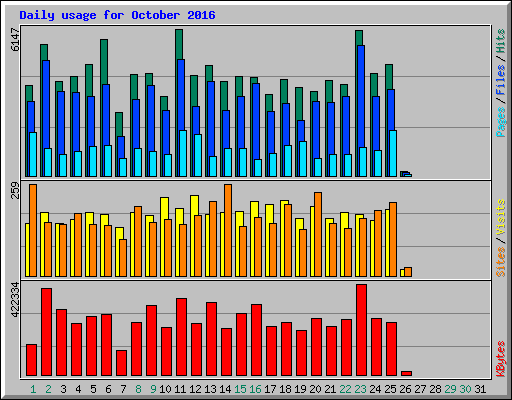Click the red KBytes bar for day 1
The image size is (512, 400).
coord(31,360)
